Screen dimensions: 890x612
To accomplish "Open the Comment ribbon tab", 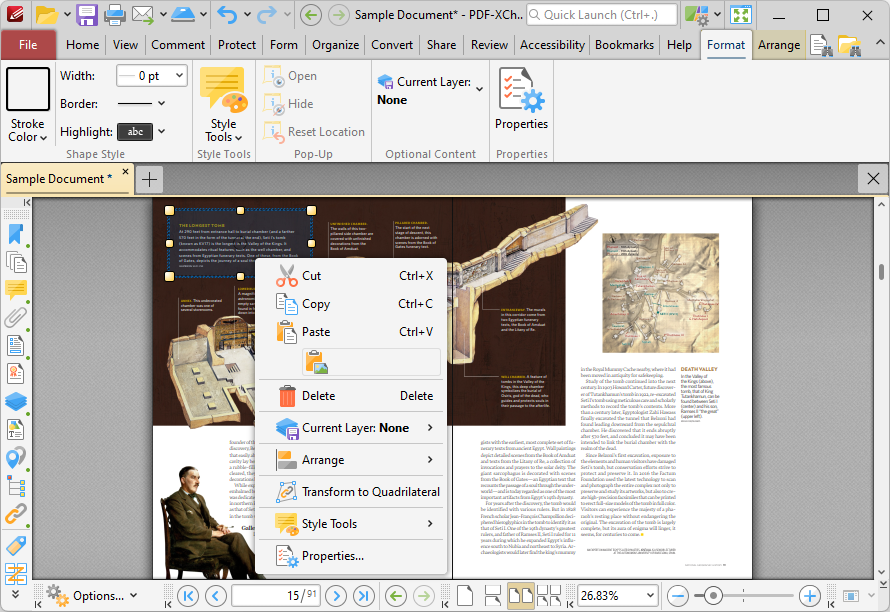I will 178,45.
